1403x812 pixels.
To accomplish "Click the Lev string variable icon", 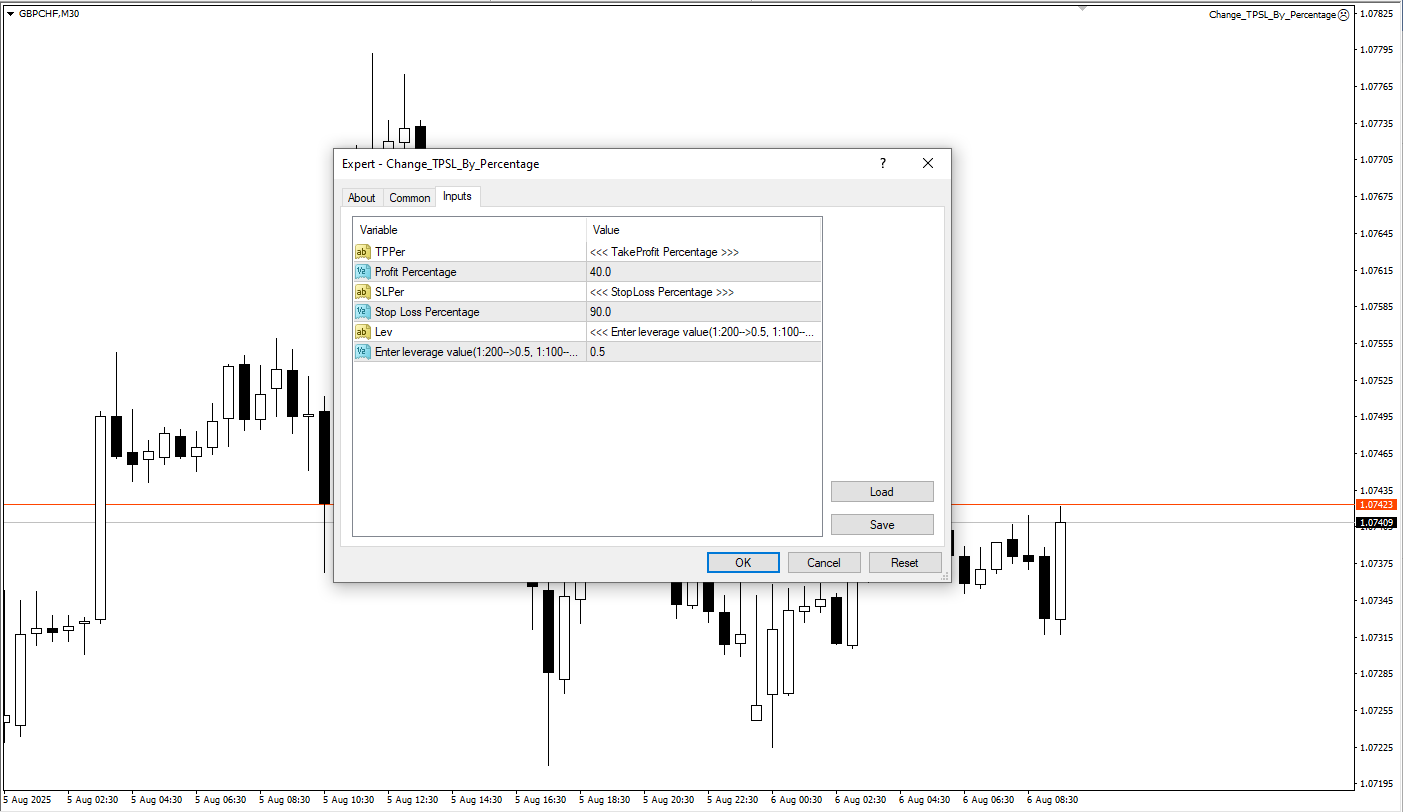I will 363,332.
